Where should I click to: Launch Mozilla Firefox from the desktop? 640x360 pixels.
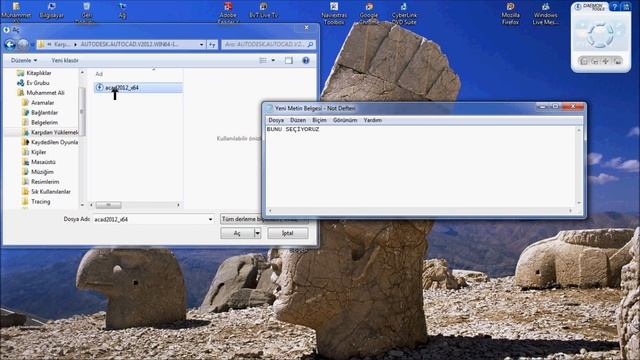click(510, 13)
